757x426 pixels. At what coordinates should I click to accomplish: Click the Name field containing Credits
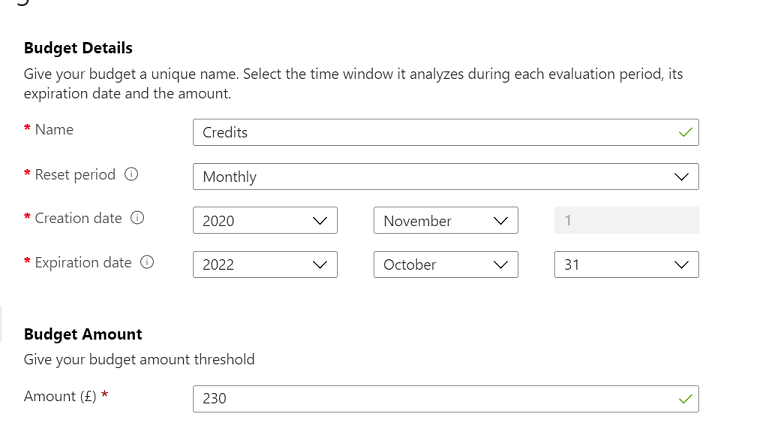pyautogui.click(x=446, y=132)
